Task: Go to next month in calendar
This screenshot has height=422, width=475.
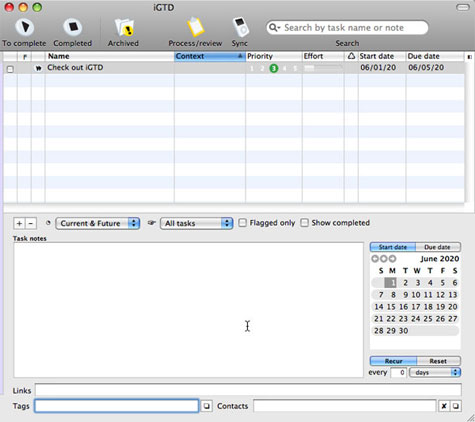Action: (x=392, y=259)
